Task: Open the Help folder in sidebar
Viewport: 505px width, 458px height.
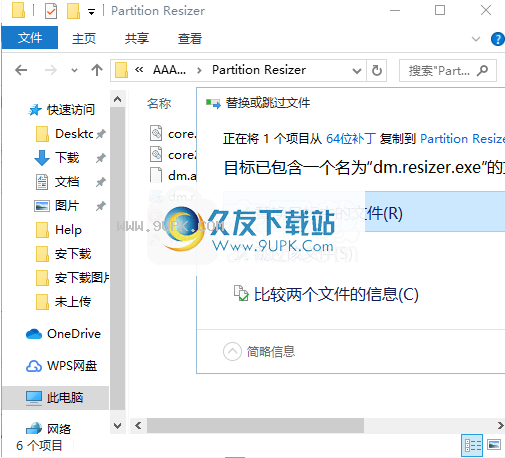Action: tap(59, 230)
